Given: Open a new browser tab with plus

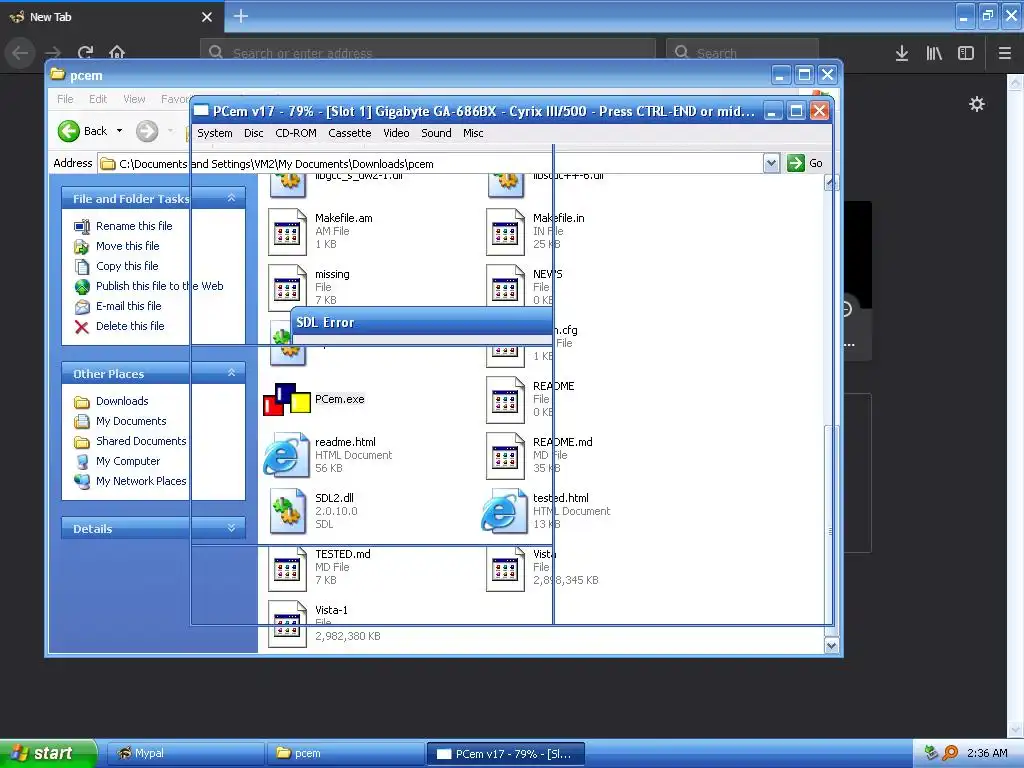Looking at the screenshot, I should click(x=241, y=16).
